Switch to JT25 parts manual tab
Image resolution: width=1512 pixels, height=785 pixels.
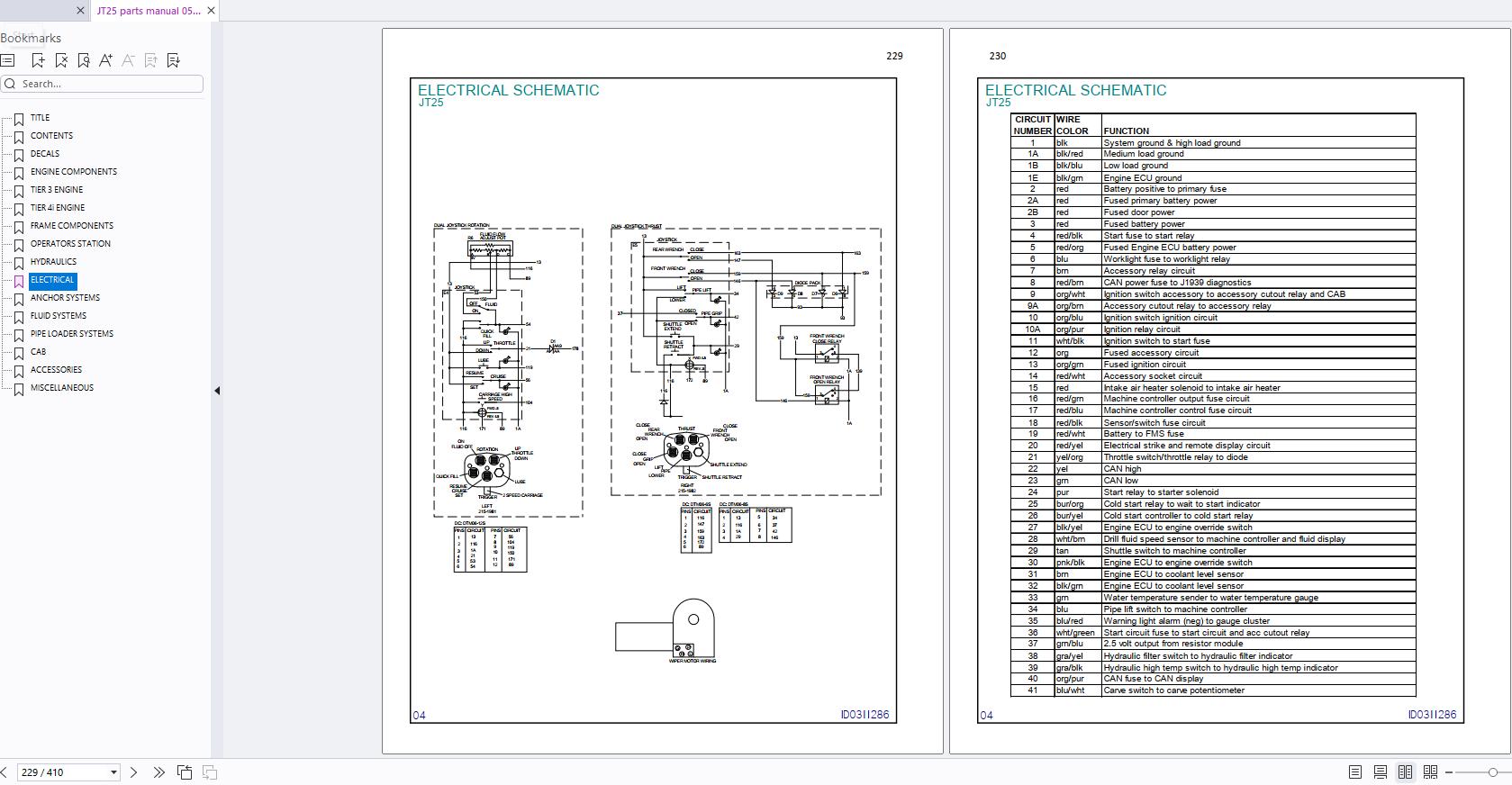149,11
